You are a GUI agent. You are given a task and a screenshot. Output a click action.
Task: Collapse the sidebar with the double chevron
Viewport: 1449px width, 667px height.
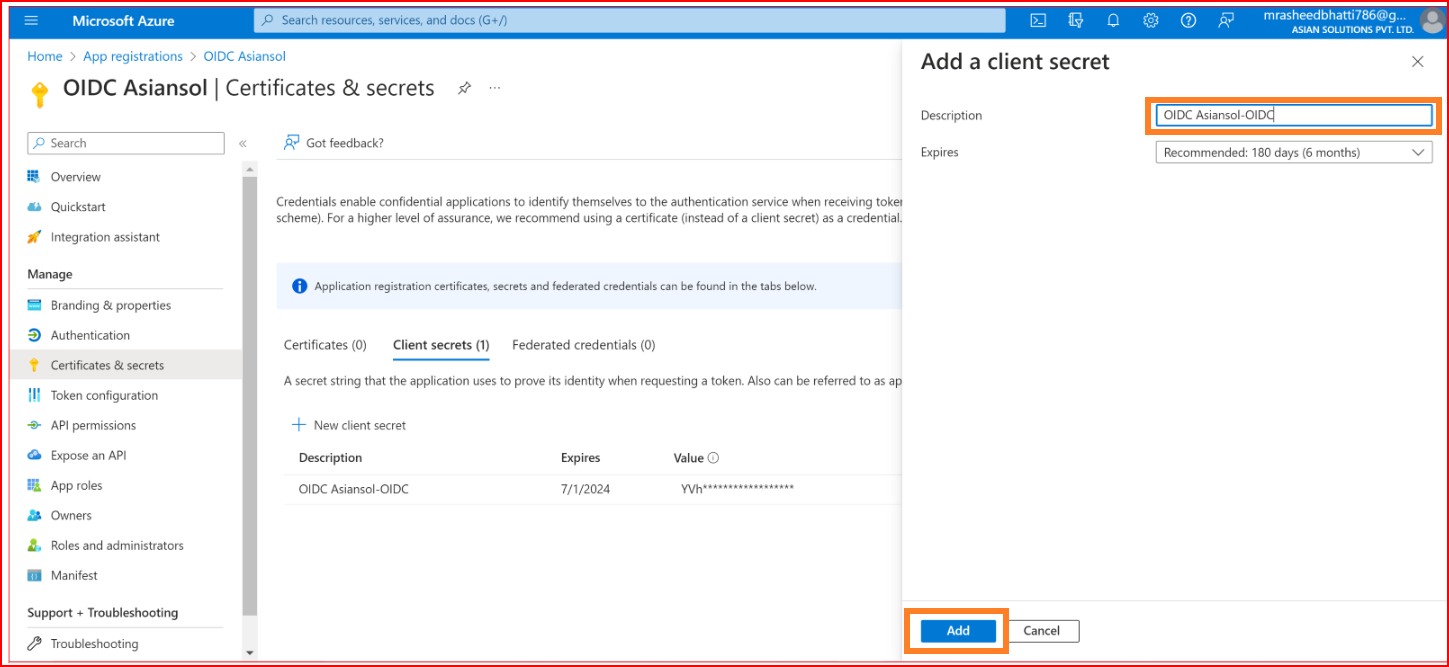click(242, 144)
